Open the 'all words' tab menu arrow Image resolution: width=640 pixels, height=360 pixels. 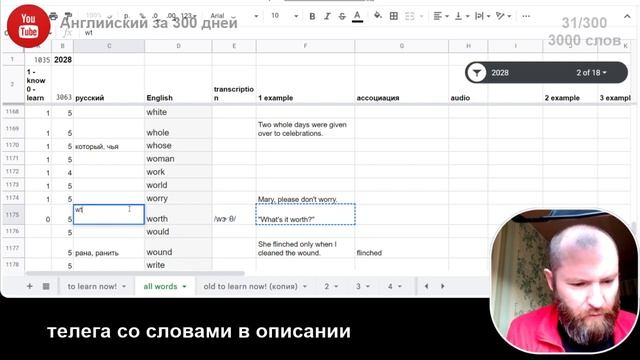[x=184, y=287]
